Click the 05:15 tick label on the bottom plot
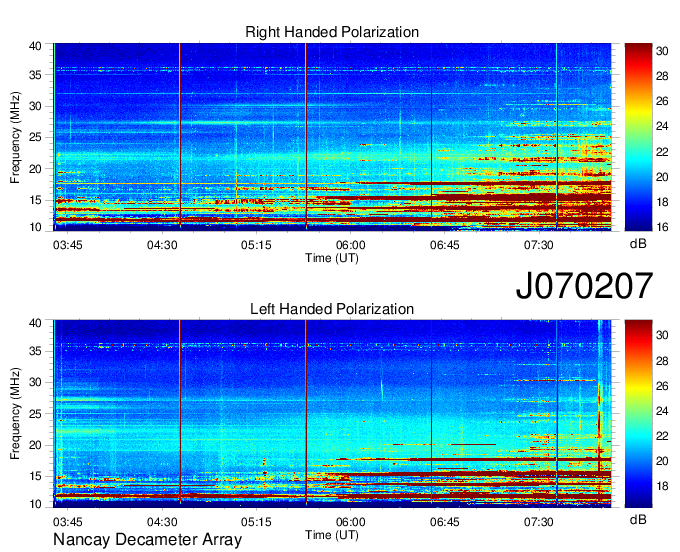This screenshot has height=552, width=680. click(256, 522)
